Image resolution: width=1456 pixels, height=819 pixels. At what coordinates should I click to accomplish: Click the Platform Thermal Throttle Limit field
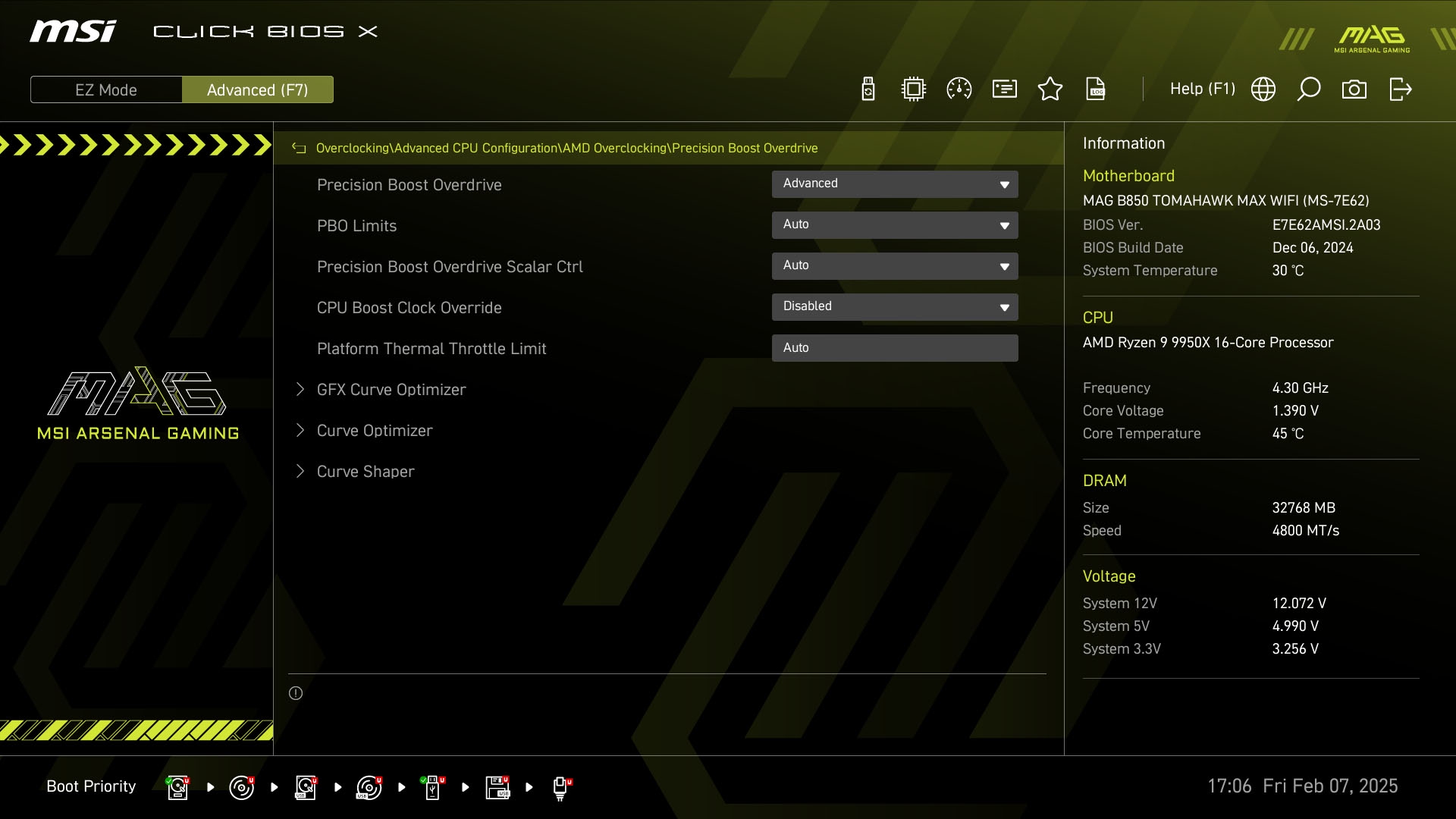(x=895, y=348)
